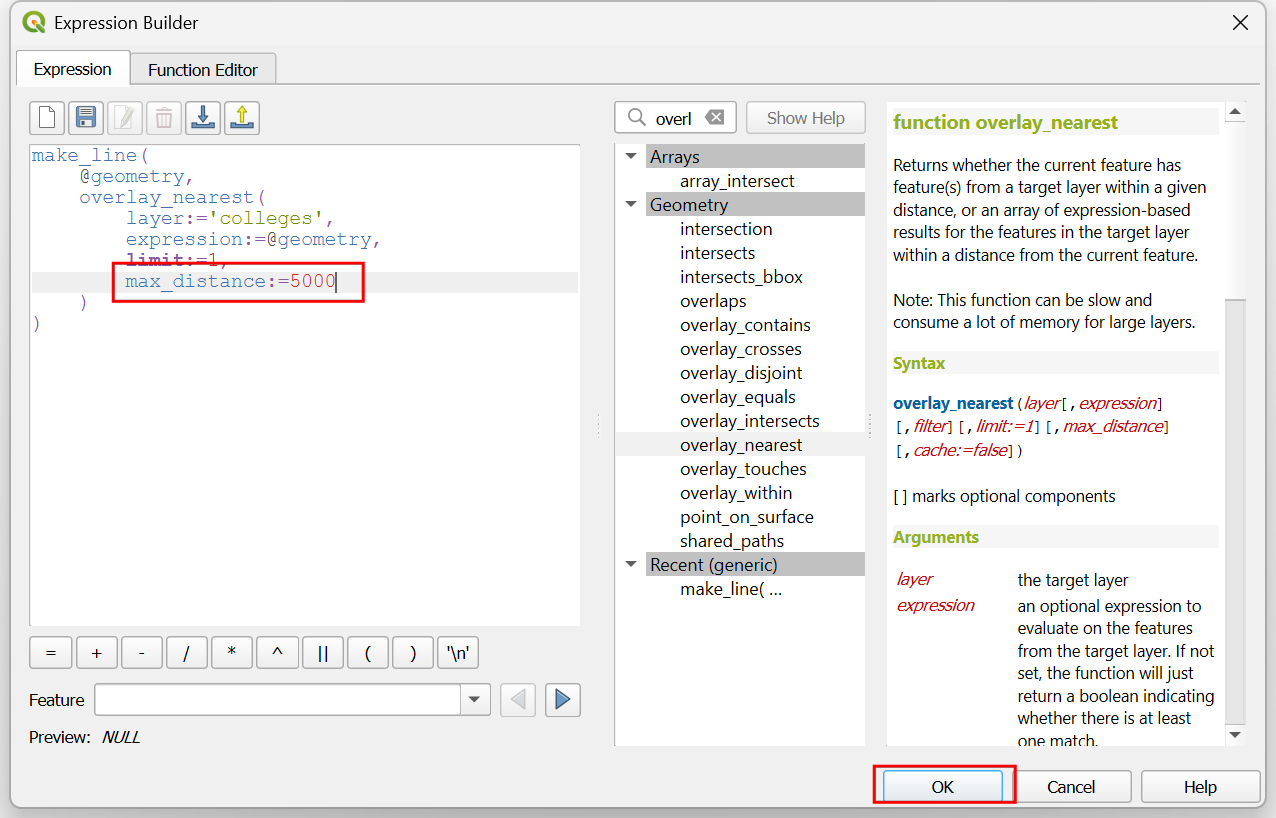Select the recent make_line( ... entry
Viewport: 1276px width, 818px height.
(731, 589)
